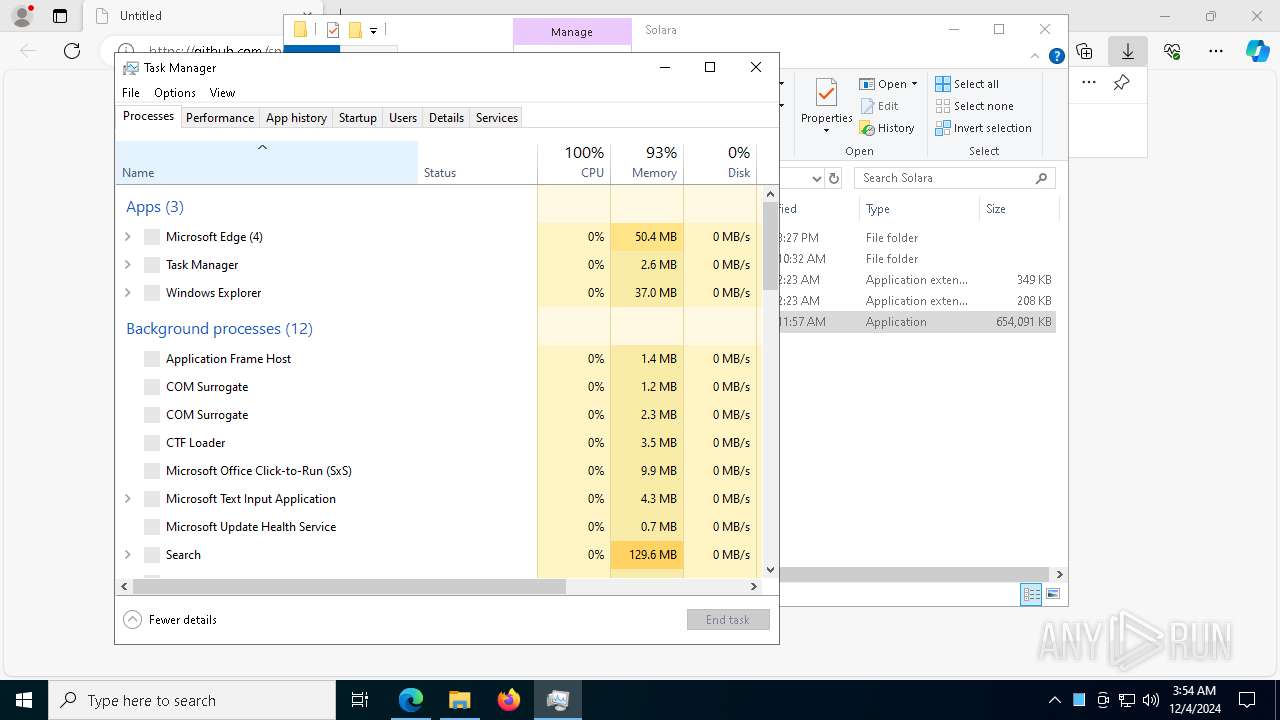Expand the Windows Explorer process row
Image resolution: width=1280 pixels, height=720 pixels.
click(x=128, y=293)
